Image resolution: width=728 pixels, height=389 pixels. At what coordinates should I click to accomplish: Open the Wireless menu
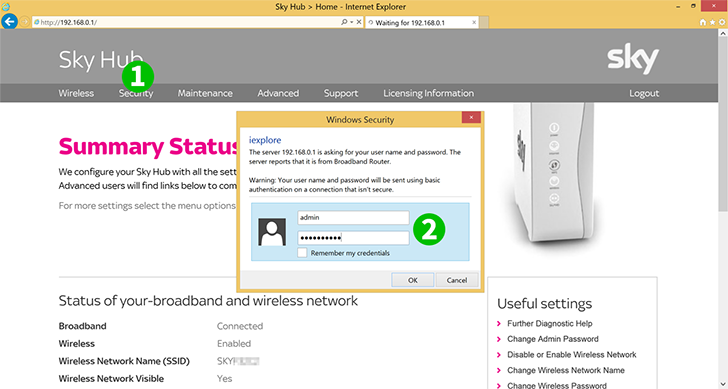pos(76,93)
